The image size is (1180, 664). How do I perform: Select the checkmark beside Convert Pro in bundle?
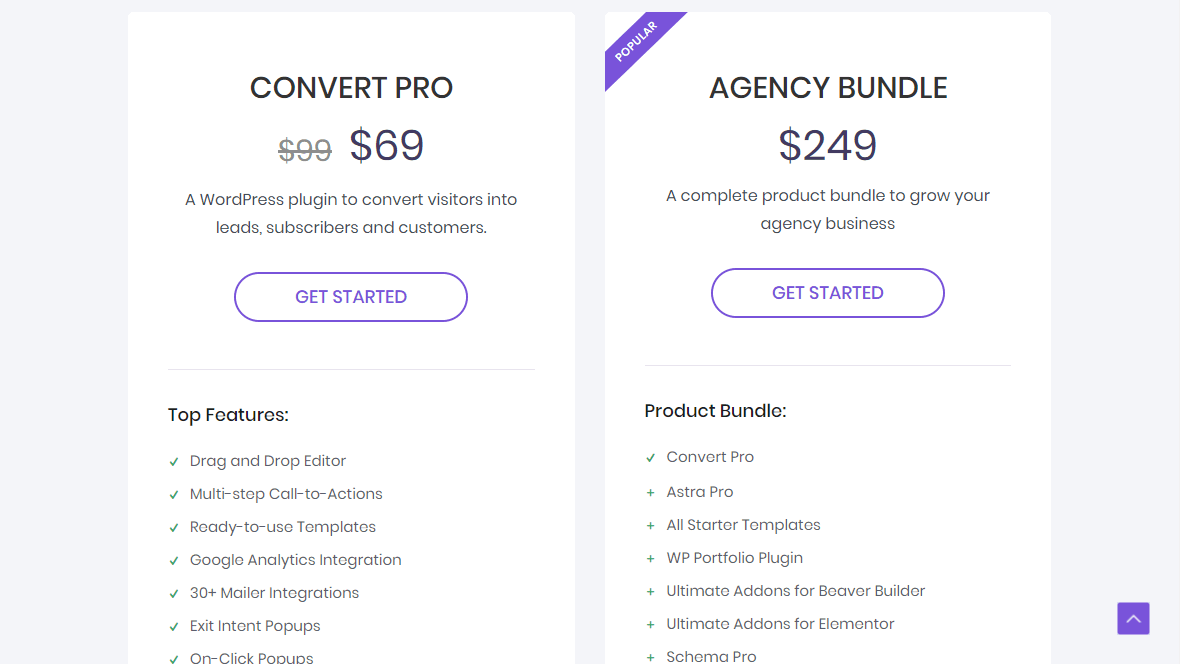point(651,457)
